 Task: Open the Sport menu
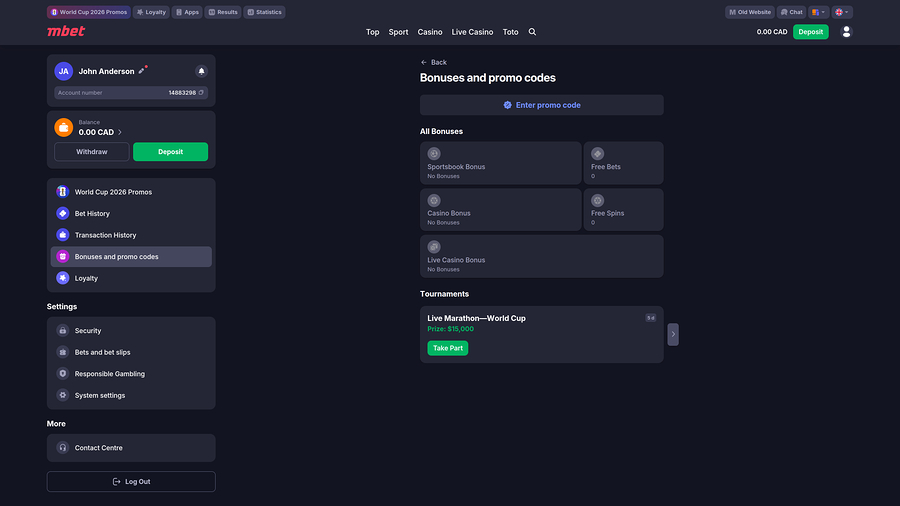(x=398, y=32)
